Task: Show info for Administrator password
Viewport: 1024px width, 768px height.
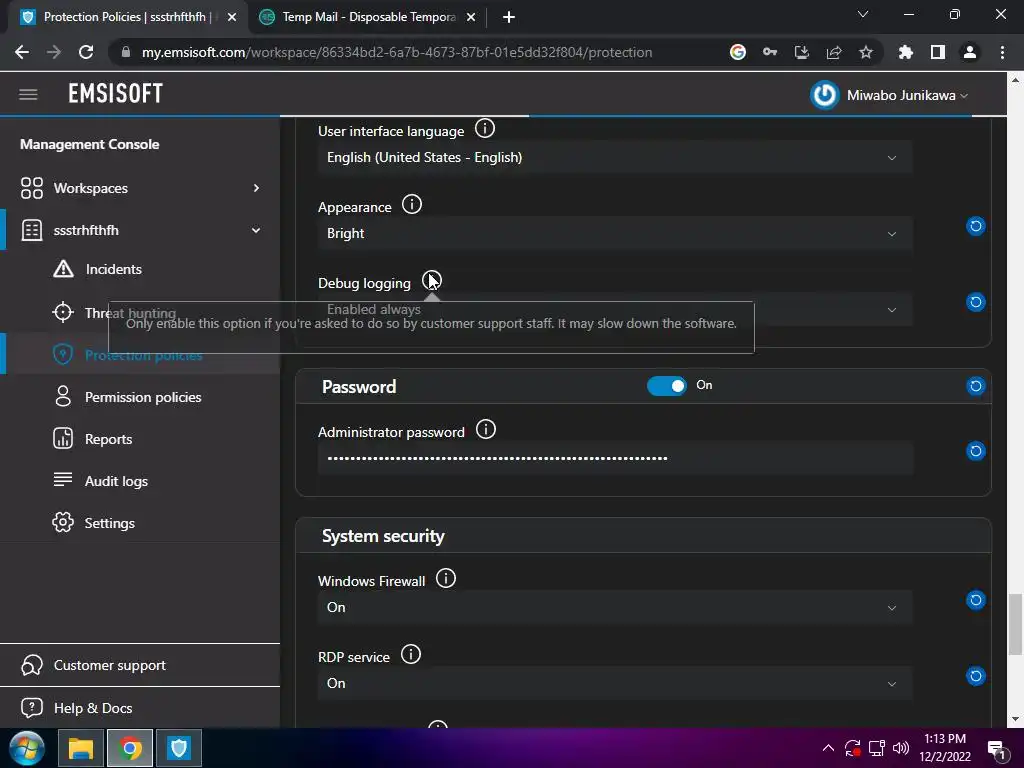Action: (486, 430)
